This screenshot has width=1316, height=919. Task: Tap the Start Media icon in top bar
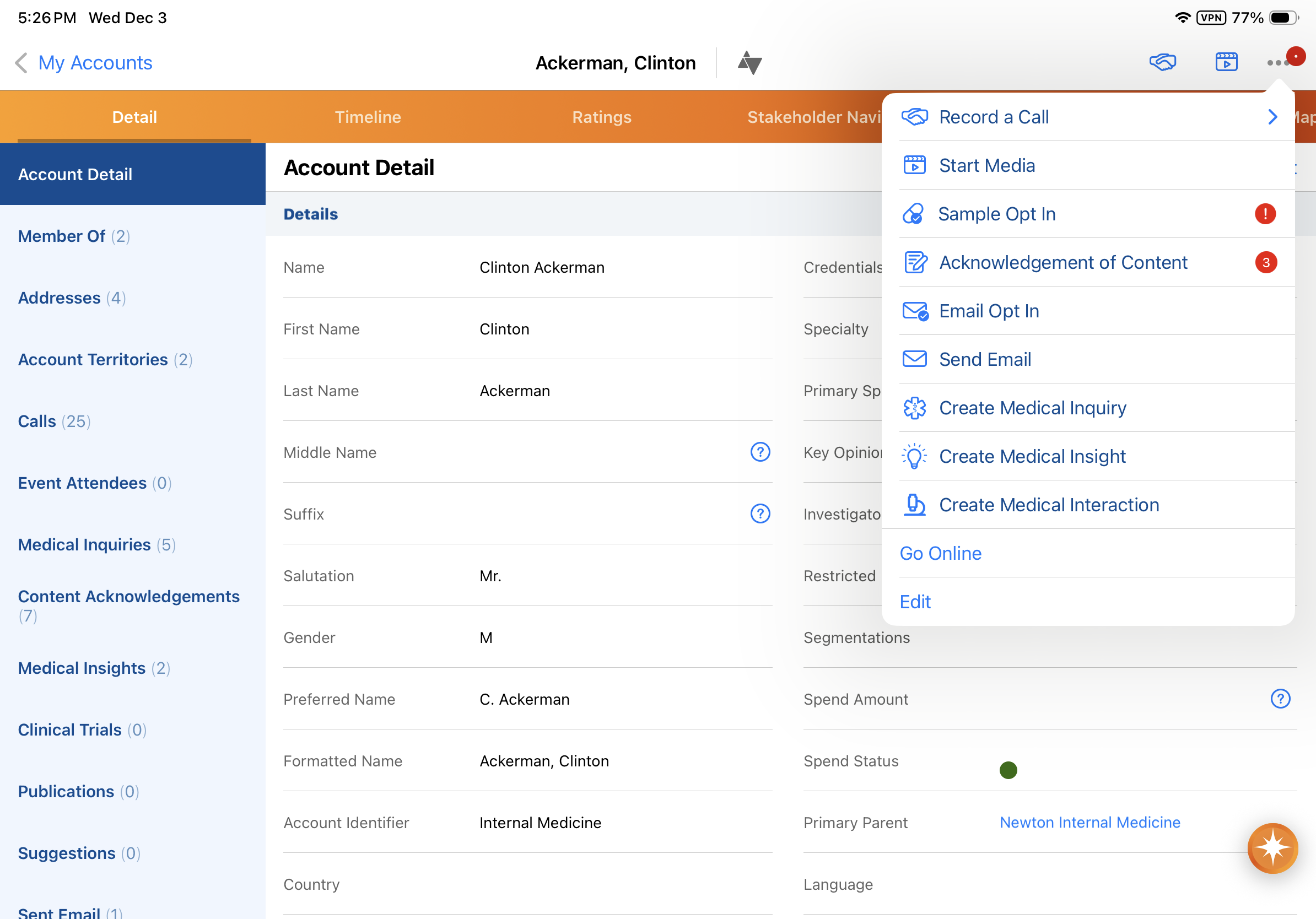click(1226, 62)
